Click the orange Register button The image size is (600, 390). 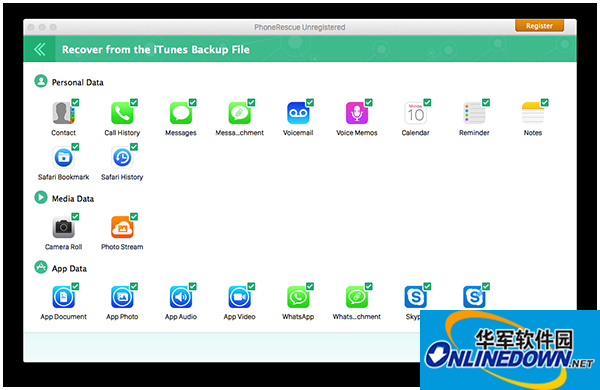539,26
